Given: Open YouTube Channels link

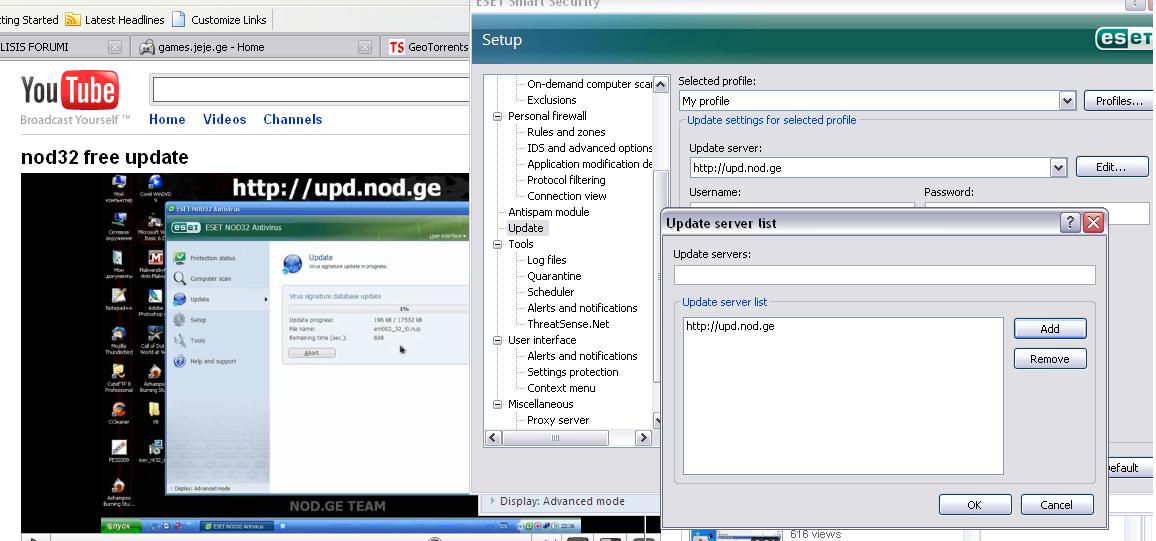Looking at the screenshot, I should point(293,119).
